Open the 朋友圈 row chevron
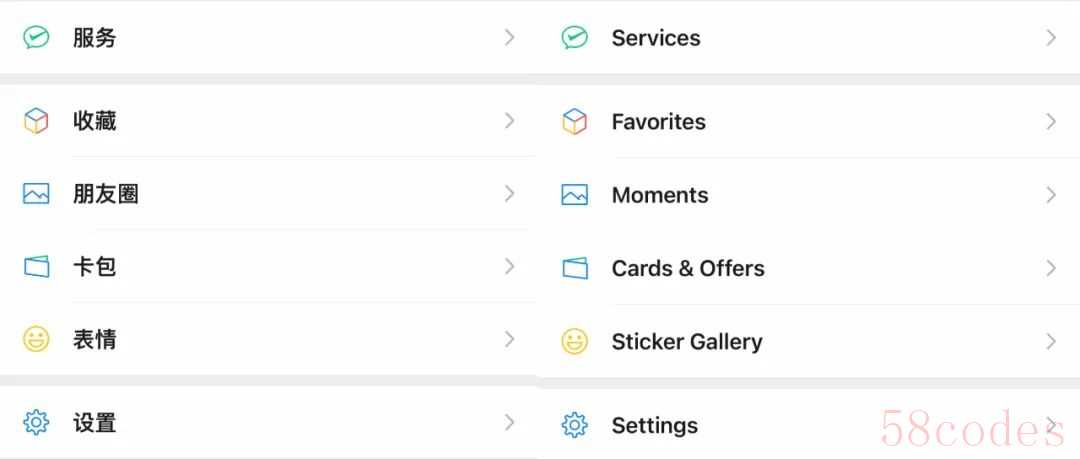Screen dimensions: 1080x459 pyautogui.click(x=510, y=193)
